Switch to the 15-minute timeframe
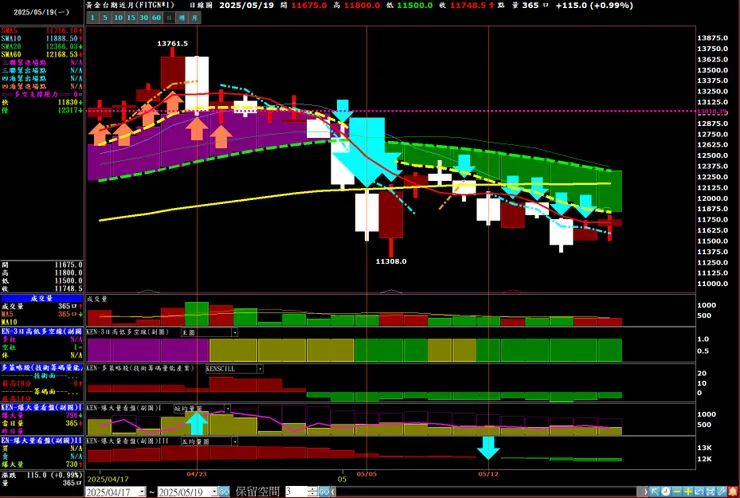 click(131, 18)
